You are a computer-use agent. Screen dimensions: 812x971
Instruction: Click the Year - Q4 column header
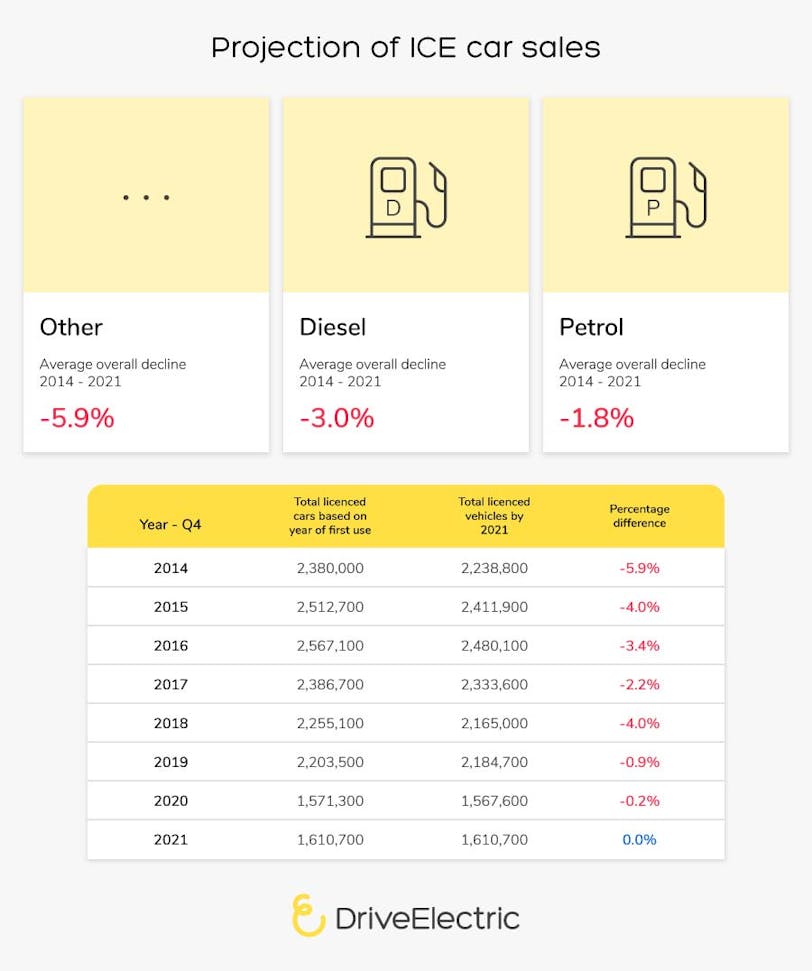pyautogui.click(x=170, y=524)
